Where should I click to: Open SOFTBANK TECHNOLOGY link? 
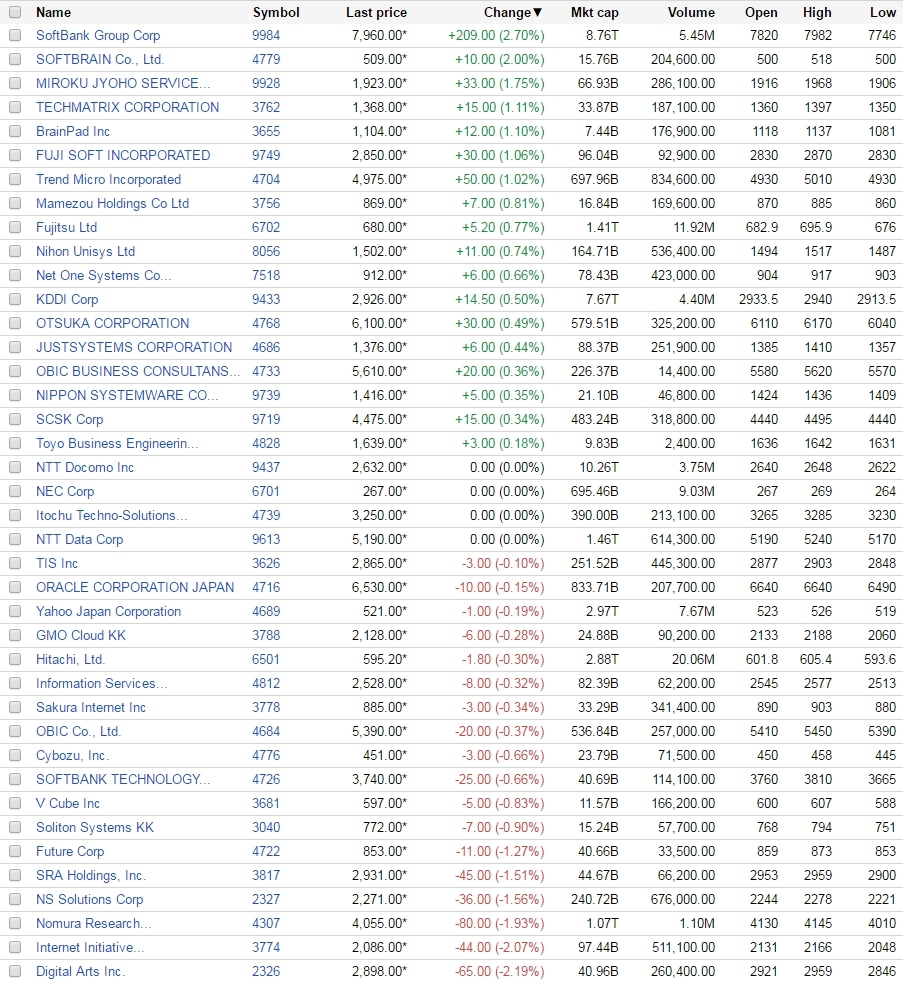pyautogui.click(x=123, y=780)
